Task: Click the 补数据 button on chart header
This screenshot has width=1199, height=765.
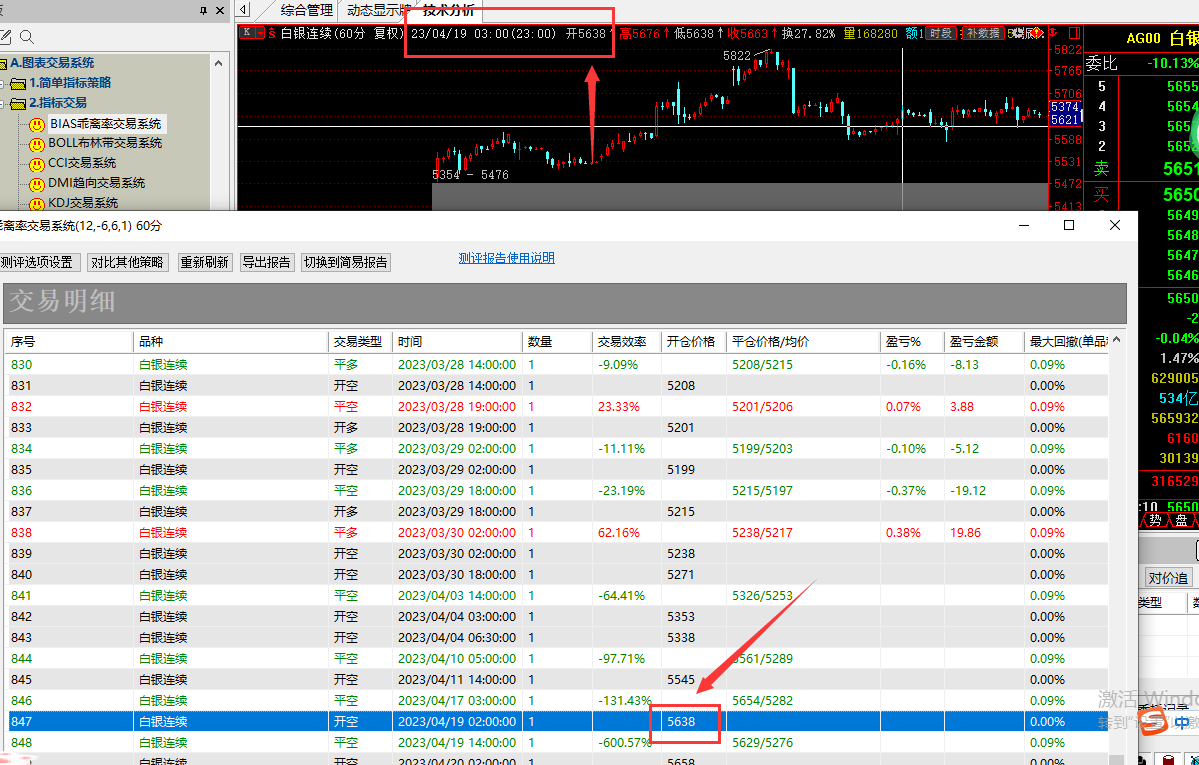Action: click(x=982, y=33)
